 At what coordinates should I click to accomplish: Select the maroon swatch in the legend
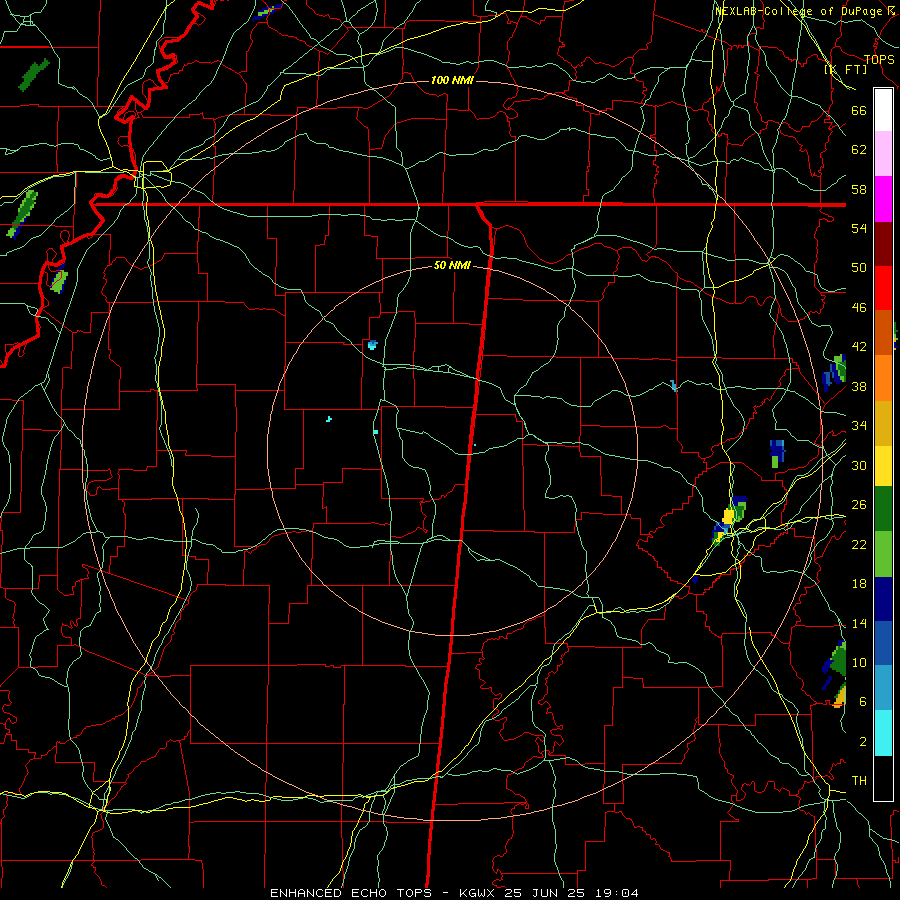click(883, 244)
